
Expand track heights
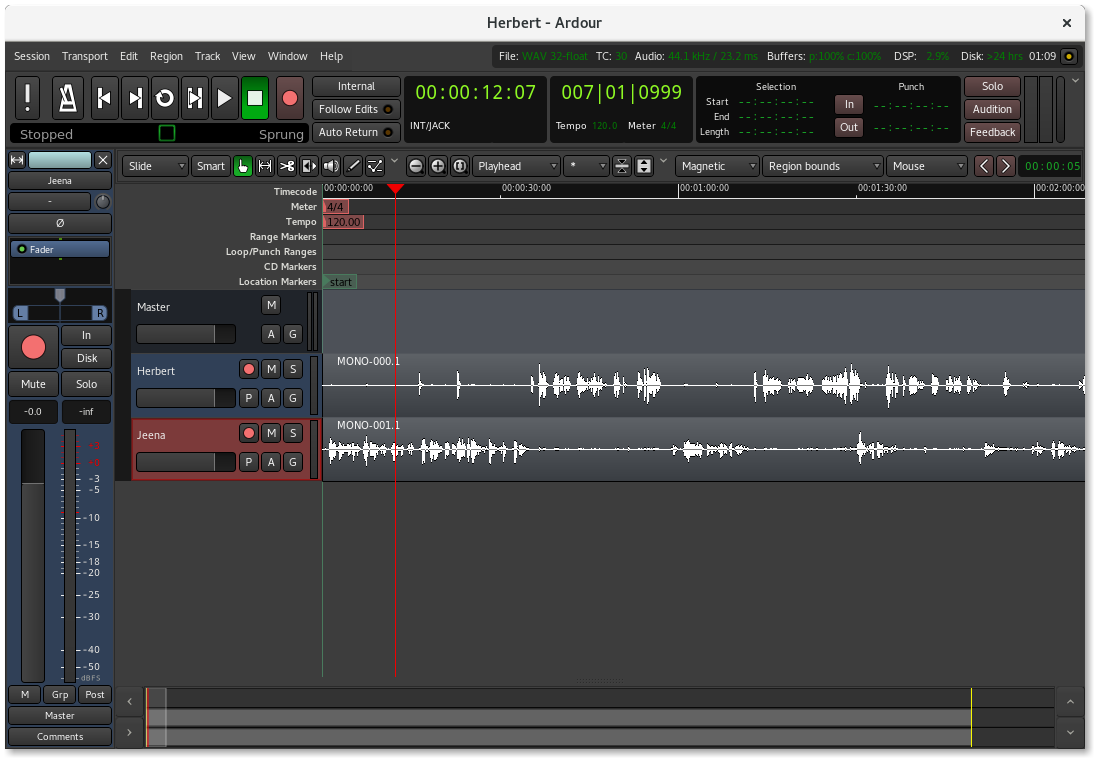[644, 166]
